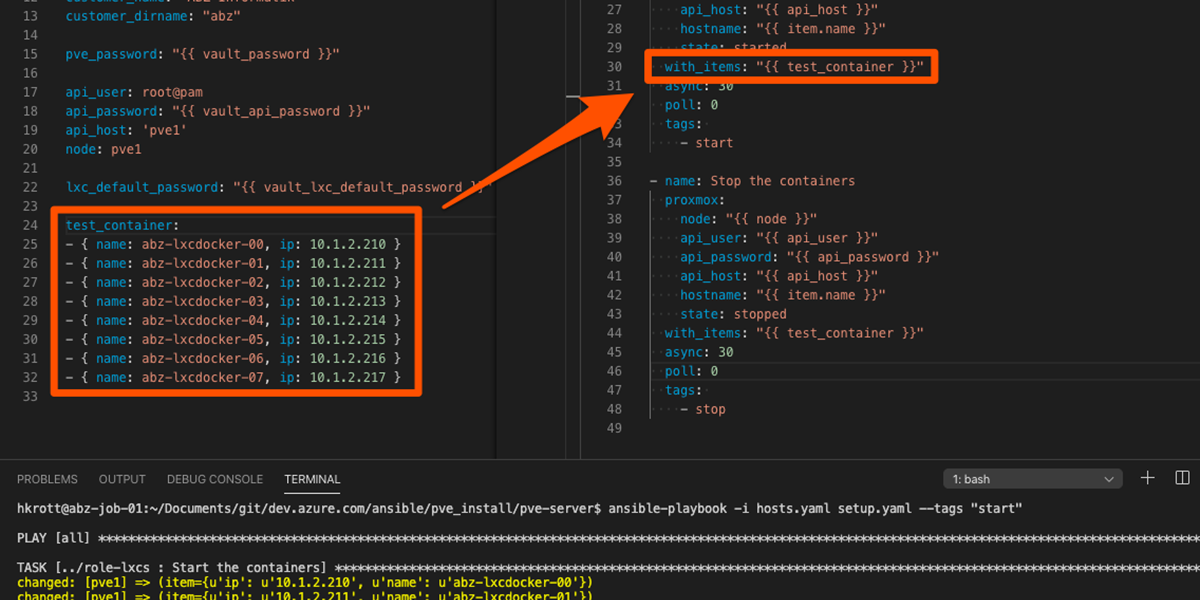Open the OUTPUT panel tab
Screen dimensions: 1200x600
click(x=122, y=480)
